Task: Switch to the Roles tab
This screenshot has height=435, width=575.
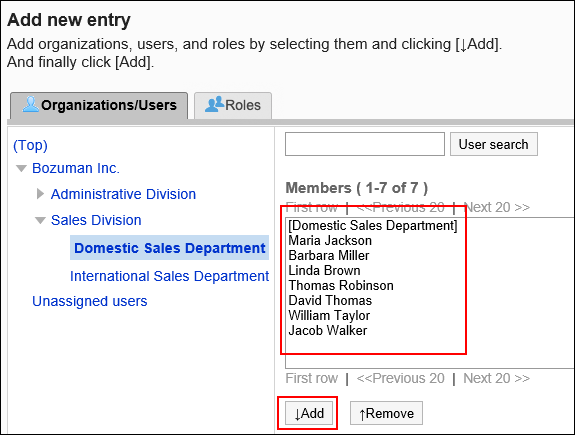Action: 233,106
